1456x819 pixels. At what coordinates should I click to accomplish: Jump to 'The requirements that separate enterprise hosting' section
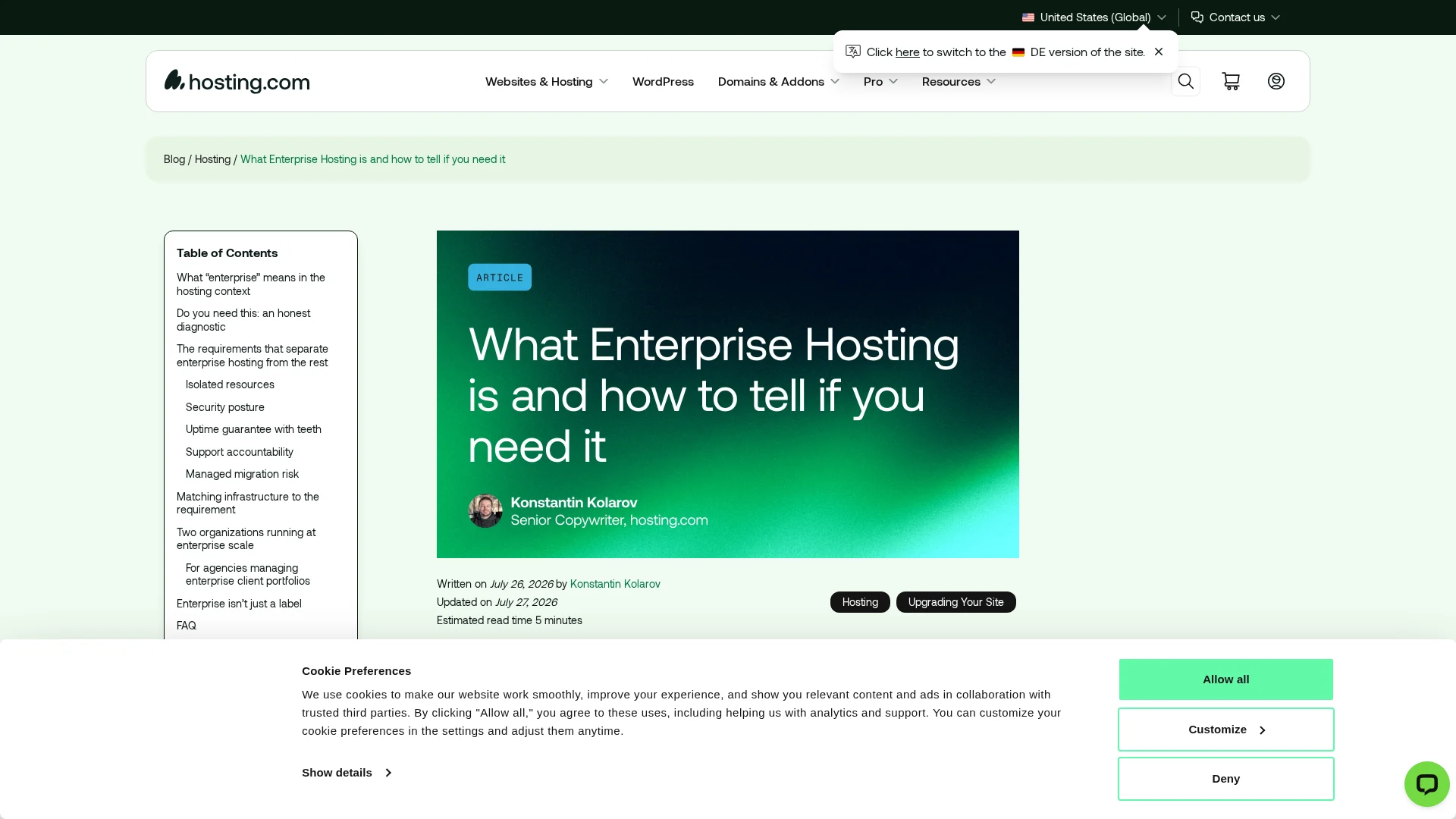pos(253,356)
